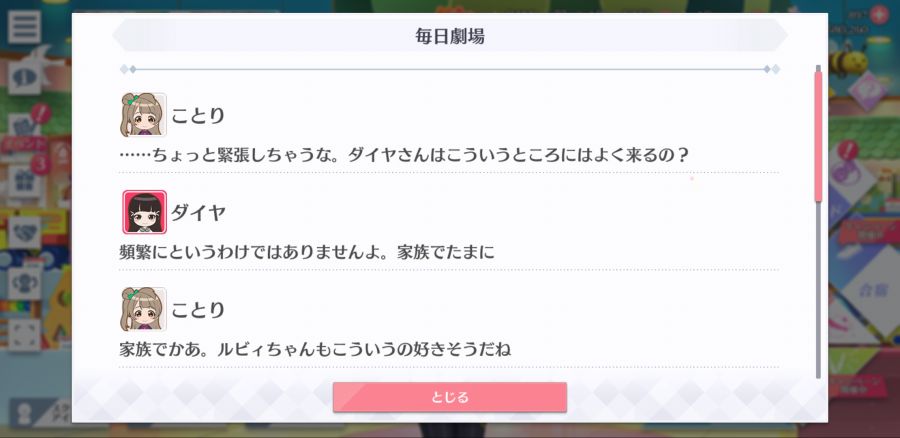Tap the handshake friends icon
900x438 pixels.
pos(24,232)
